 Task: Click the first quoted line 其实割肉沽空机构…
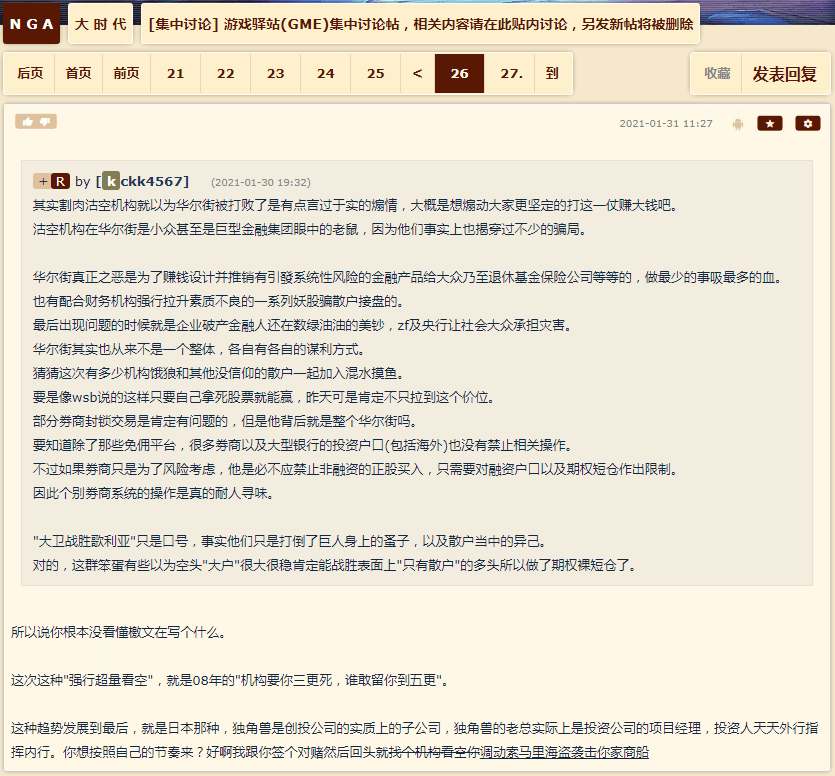355,205
